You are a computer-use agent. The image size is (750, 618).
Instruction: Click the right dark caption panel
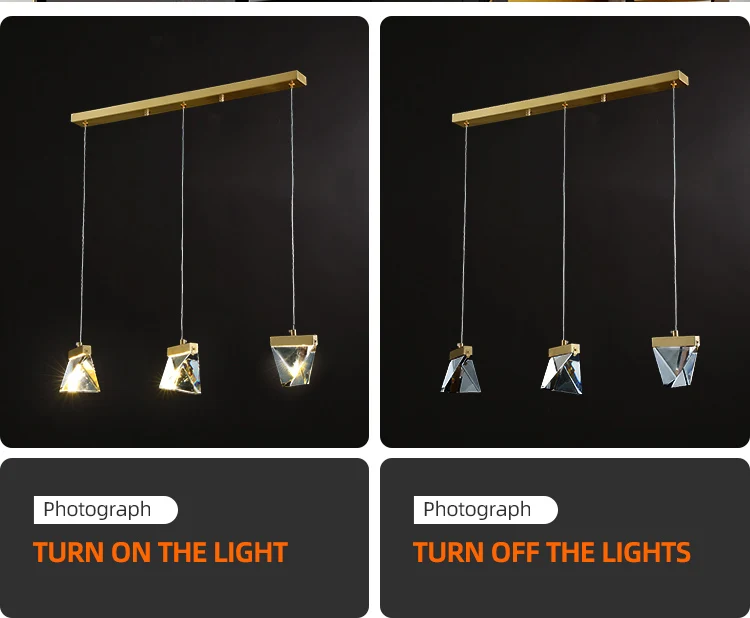[565, 538]
